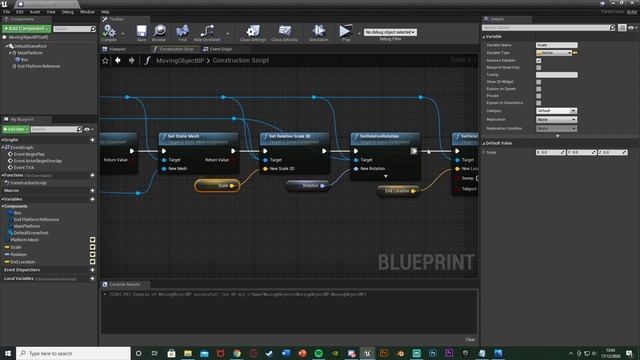
Task: Click MovingObjectBP in the breadcrumb
Action: pos(180,60)
